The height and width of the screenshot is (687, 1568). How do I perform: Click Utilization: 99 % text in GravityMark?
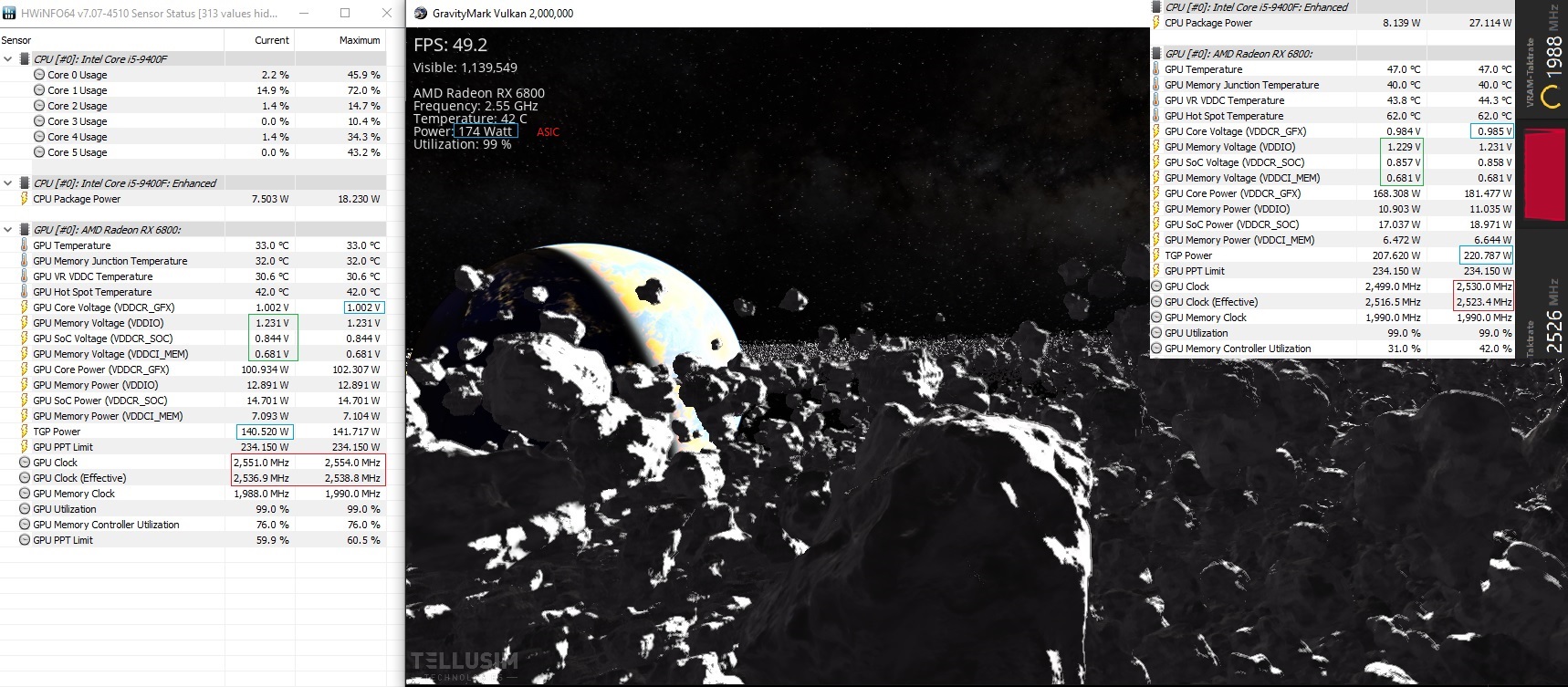coord(462,144)
